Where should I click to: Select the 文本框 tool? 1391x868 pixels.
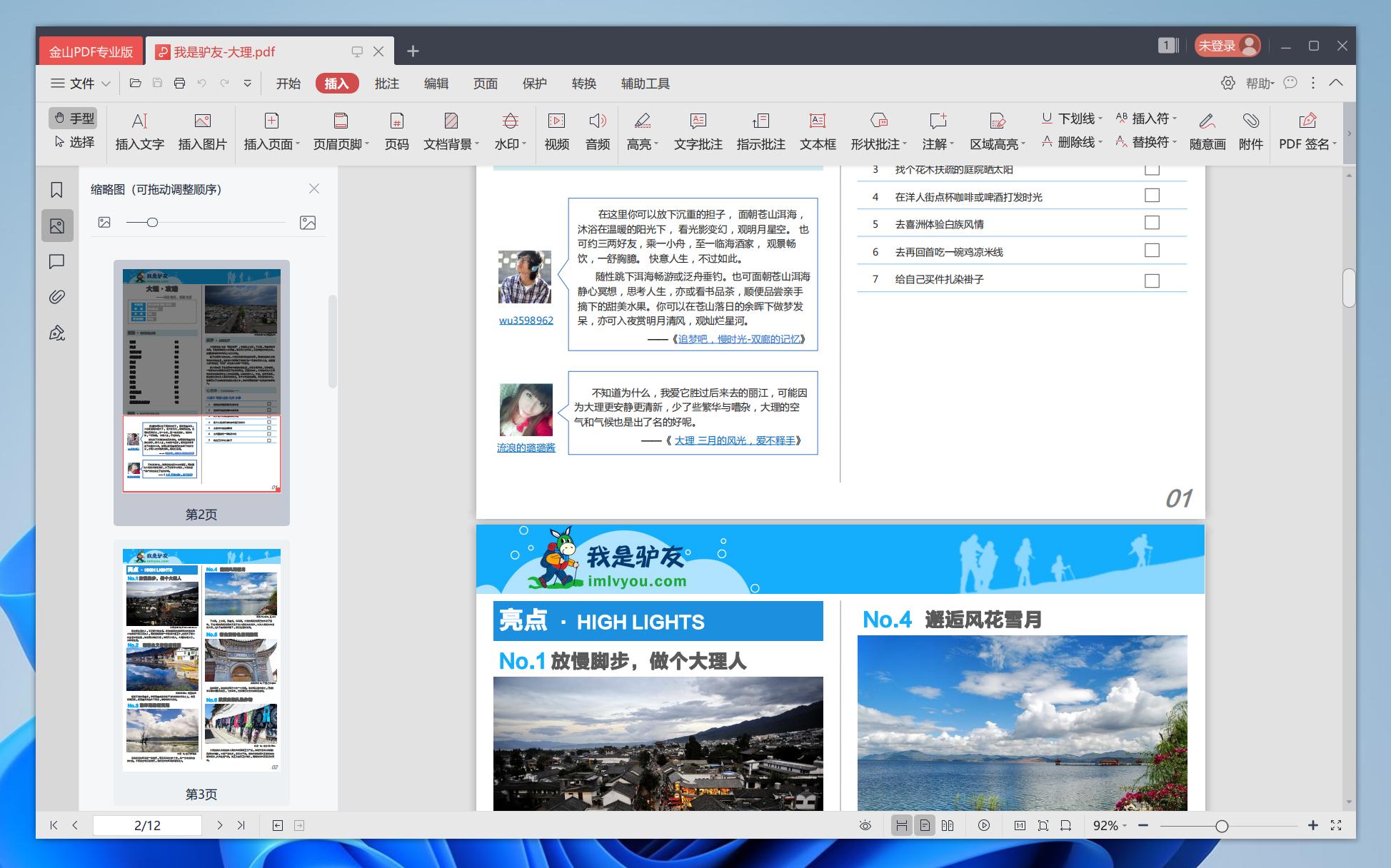click(x=818, y=131)
